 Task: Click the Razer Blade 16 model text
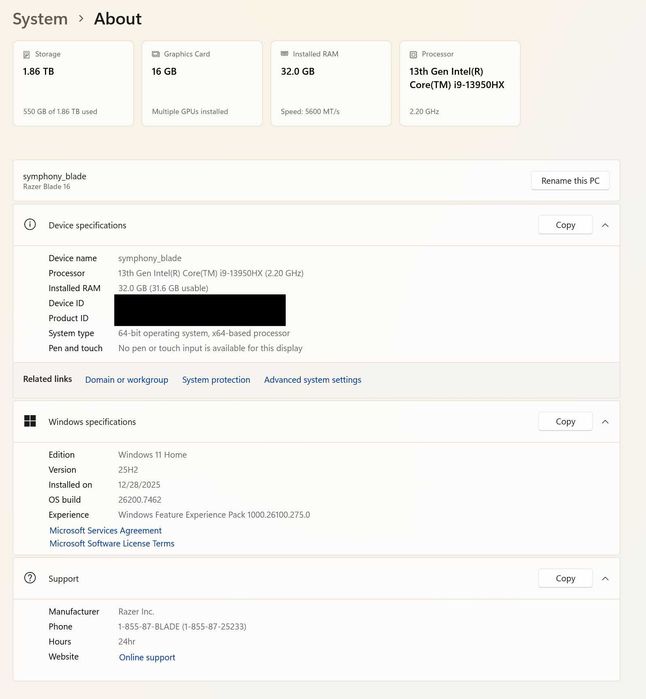point(46,187)
